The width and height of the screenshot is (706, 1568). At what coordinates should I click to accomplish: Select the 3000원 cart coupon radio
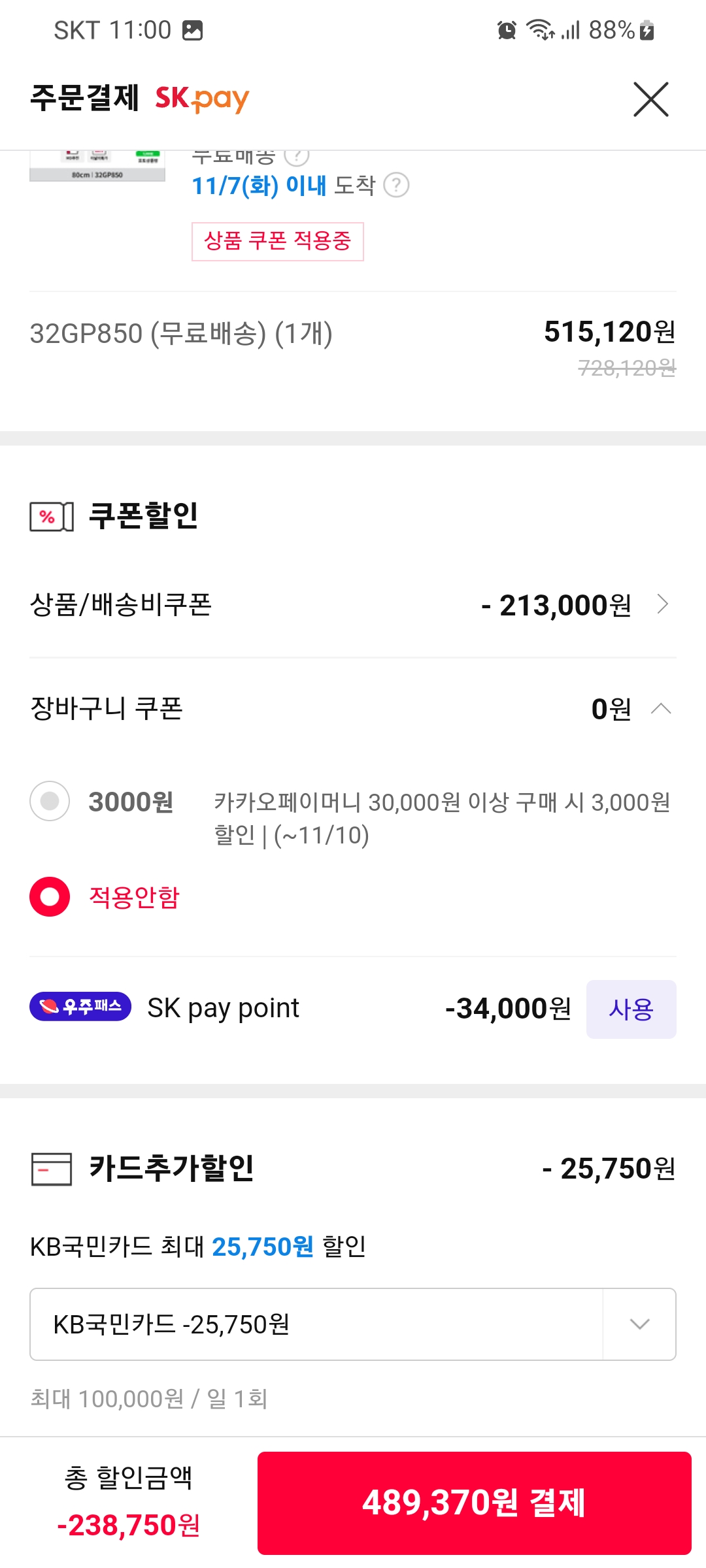click(50, 801)
